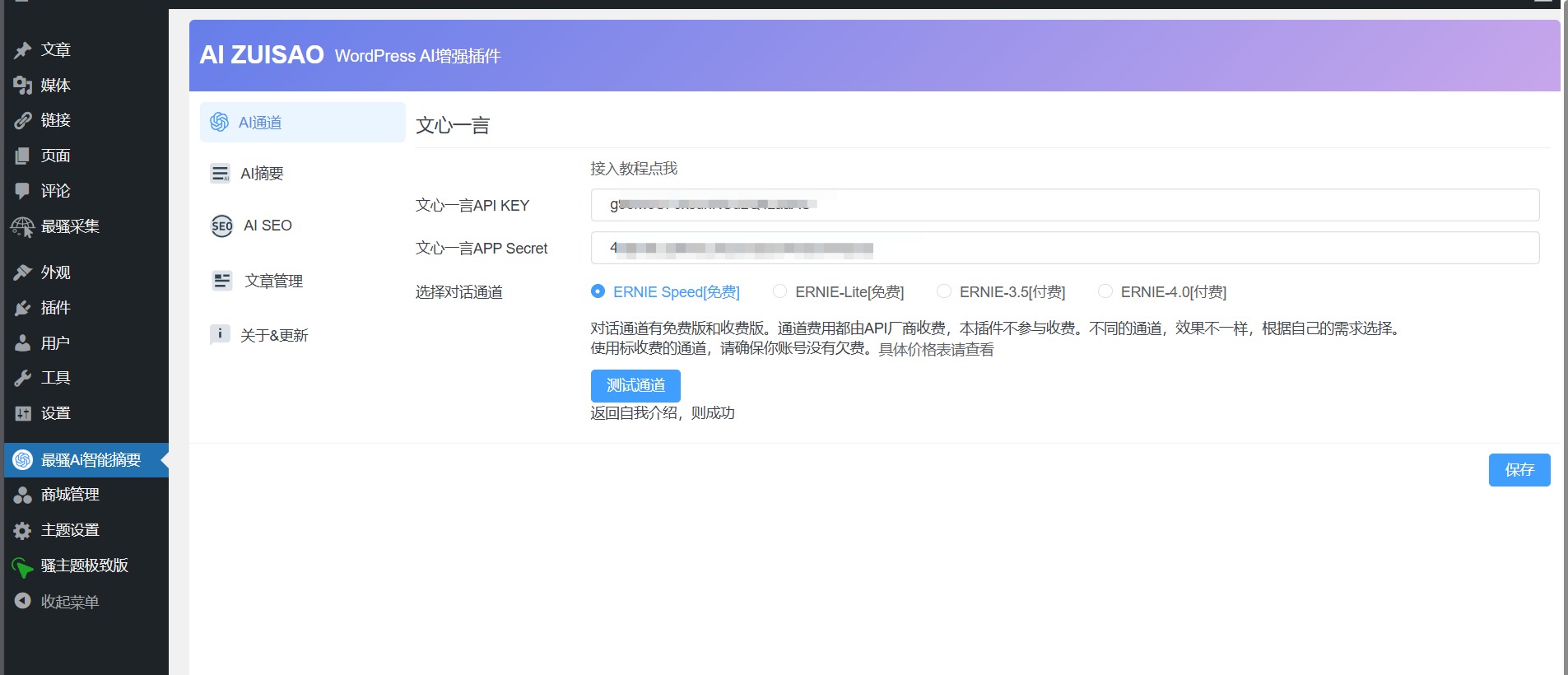Image resolution: width=1568 pixels, height=675 pixels.
Task: Click the collapse arrow icon next to 收起菜单
Action: 23,602
